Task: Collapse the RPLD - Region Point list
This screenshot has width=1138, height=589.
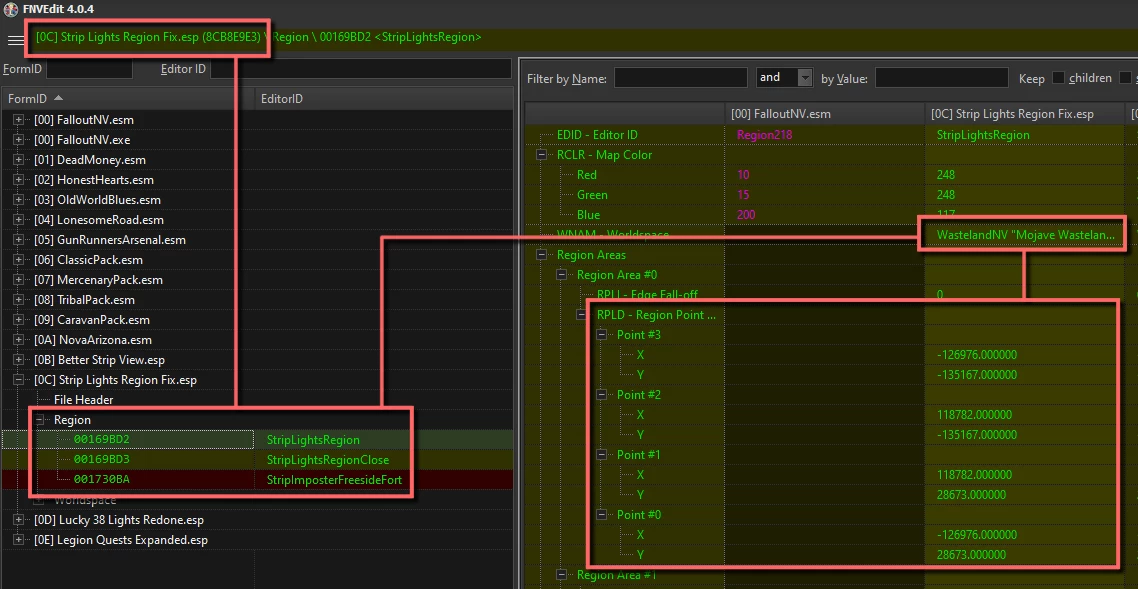Action: coord(581,315)
